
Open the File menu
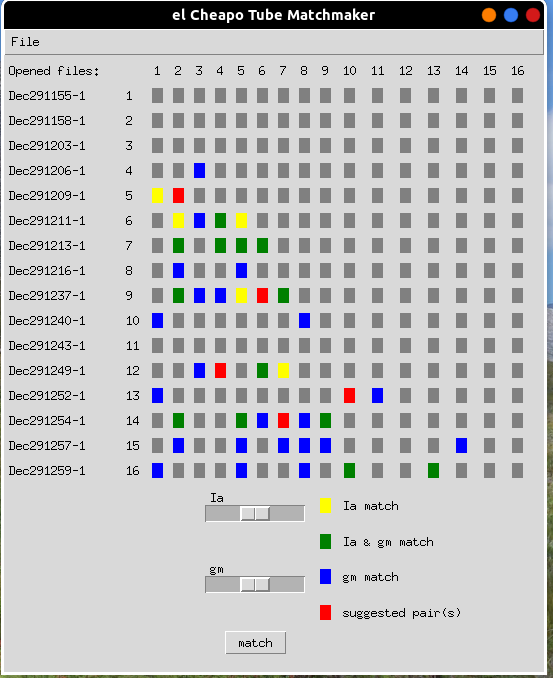[25, 42]
